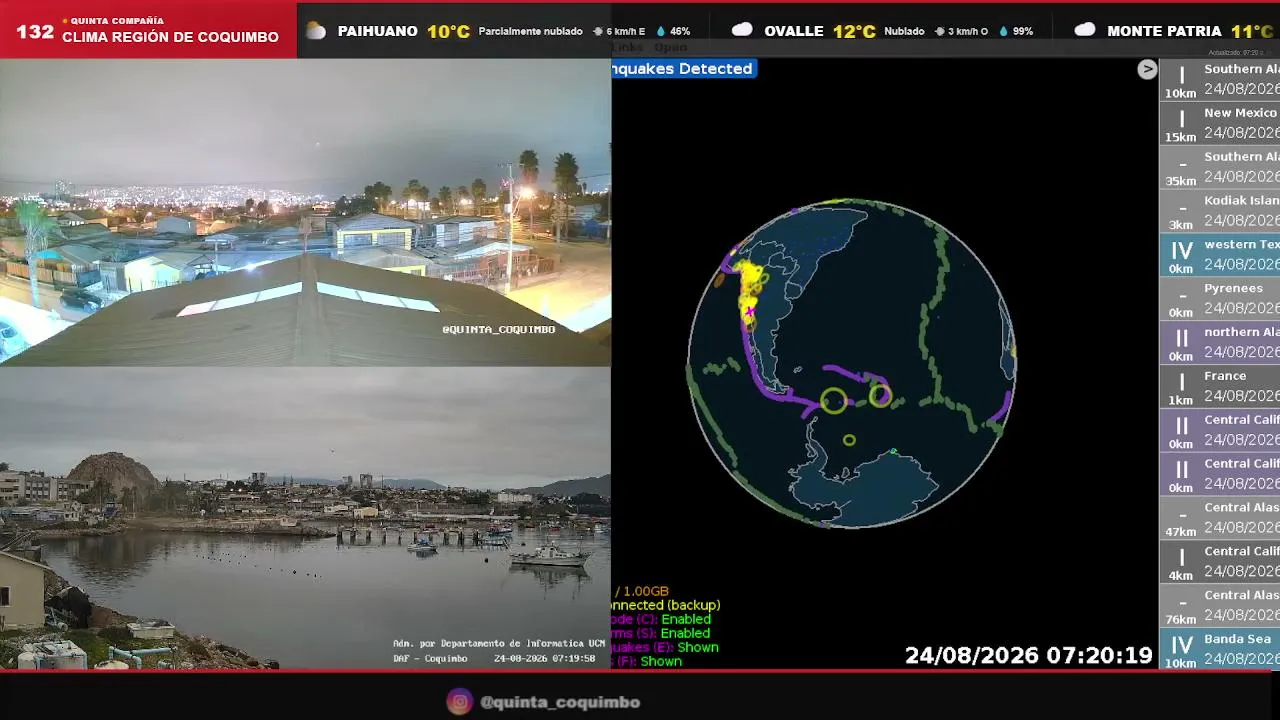Screen dimensions: 1280x720
Task: Click the 'quakes Detected' blue header label
Action: pos(684,69)
